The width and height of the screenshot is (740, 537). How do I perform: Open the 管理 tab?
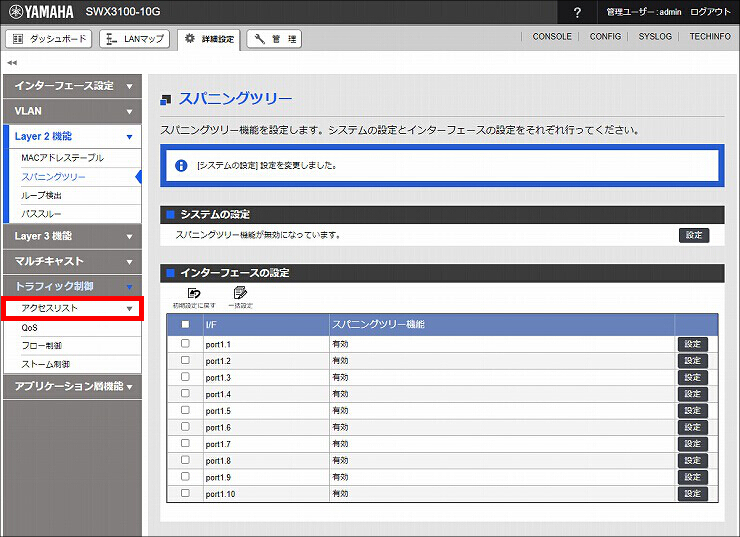pyautogui.click(x=274, y=39)
